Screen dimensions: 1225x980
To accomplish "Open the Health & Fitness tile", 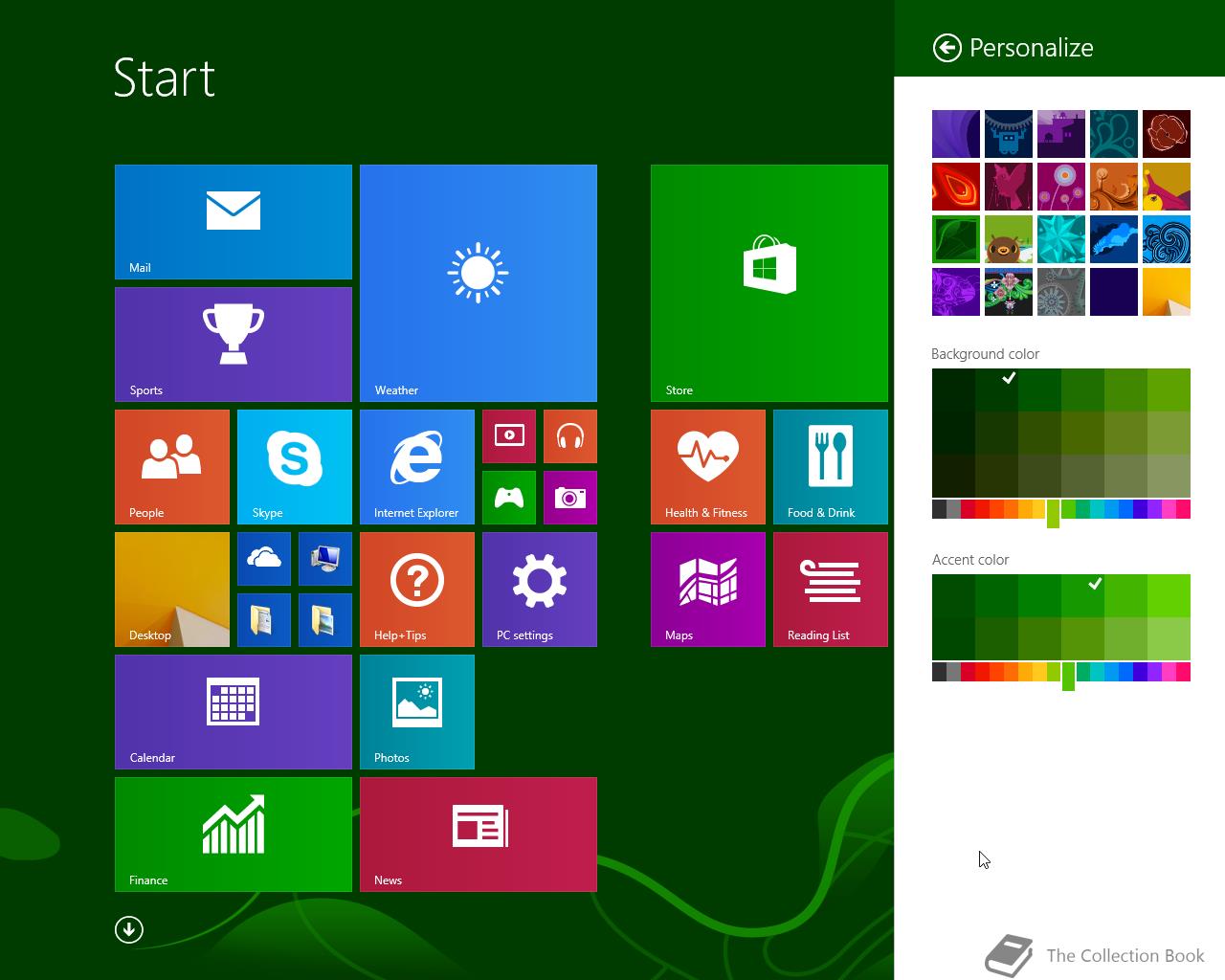I will 708,467.
